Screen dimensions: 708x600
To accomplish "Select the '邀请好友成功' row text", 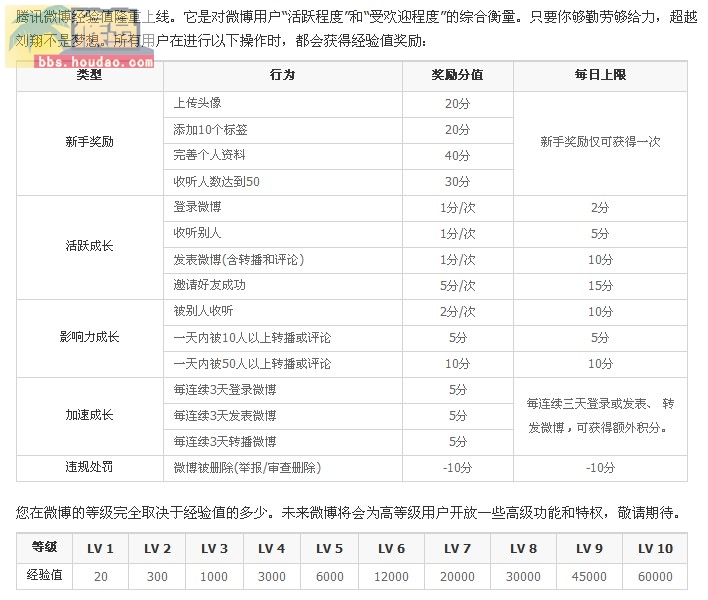I will (210, 285).
